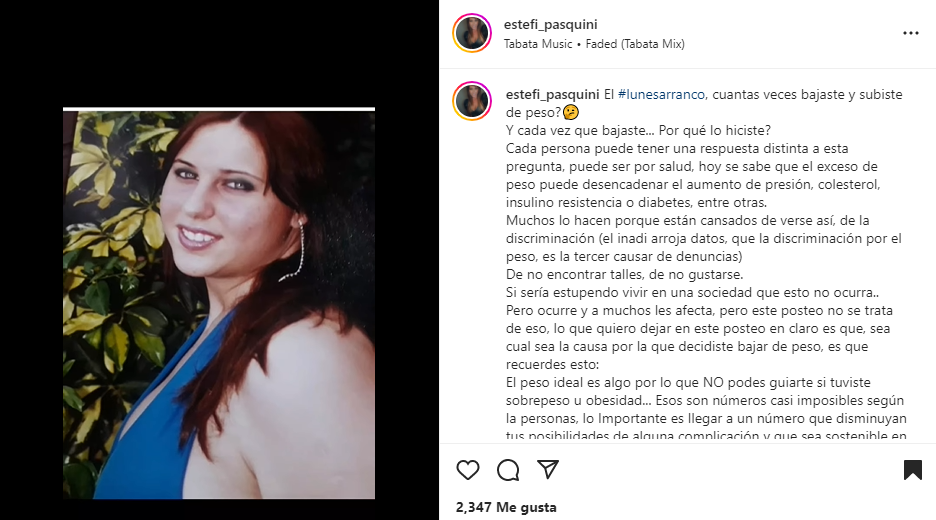The width and height of the screenshot is (936, 520).
Task: Open estefi_pasquini profile from the post header
Action: 550,24
